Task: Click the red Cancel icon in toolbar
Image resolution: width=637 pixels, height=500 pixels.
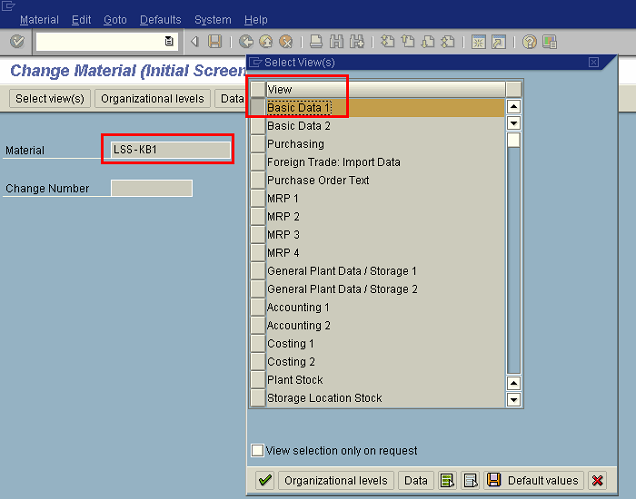Action: pos(286,42)
